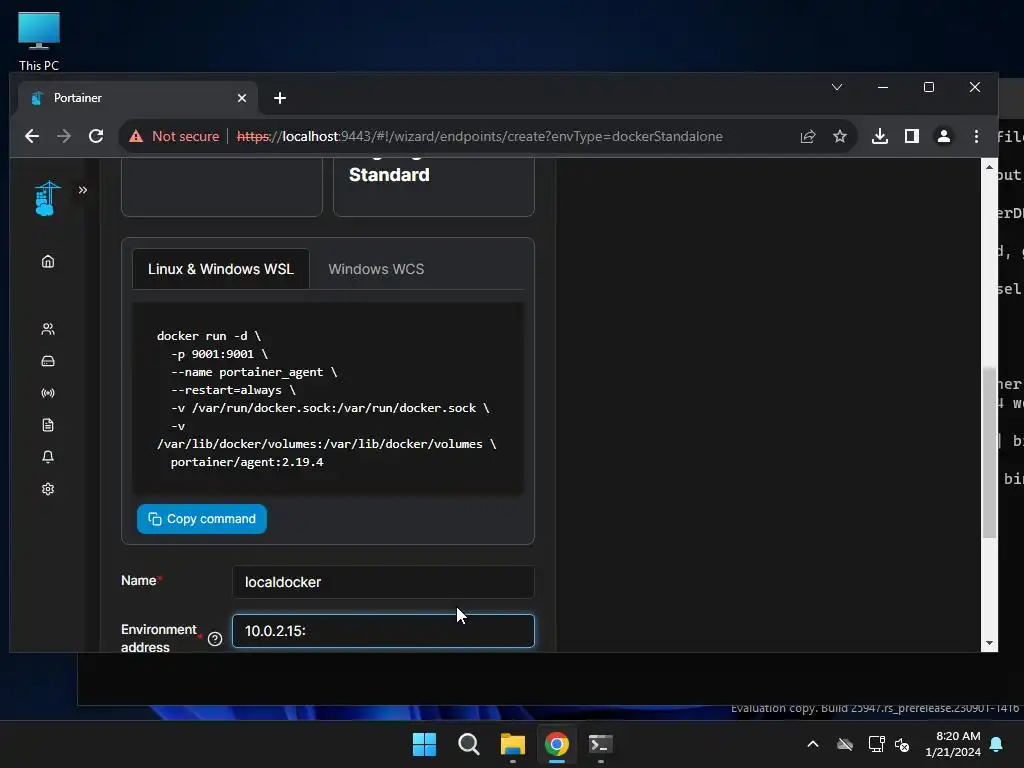Image resolution: width=1024 pixels, height=768 pixels.
Task: Click the Environment address help question icon
Action: pyautogui.click(x=215, y=639)
